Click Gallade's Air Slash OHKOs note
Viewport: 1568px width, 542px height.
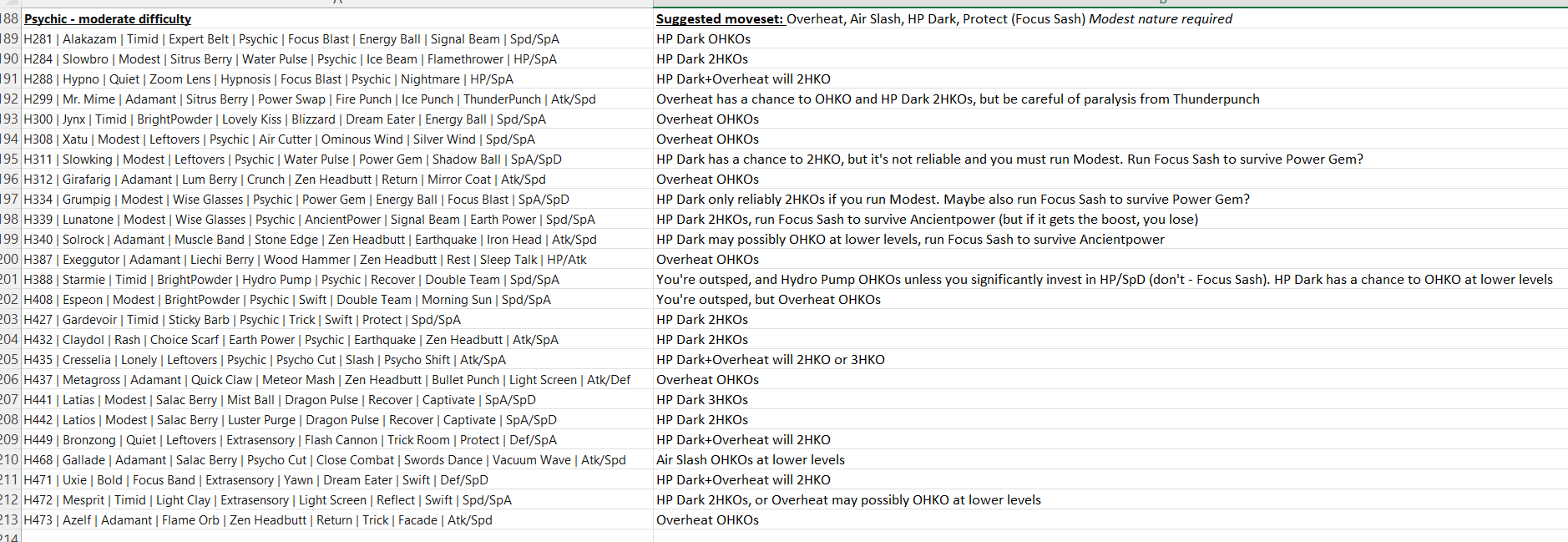[1110, 459]
